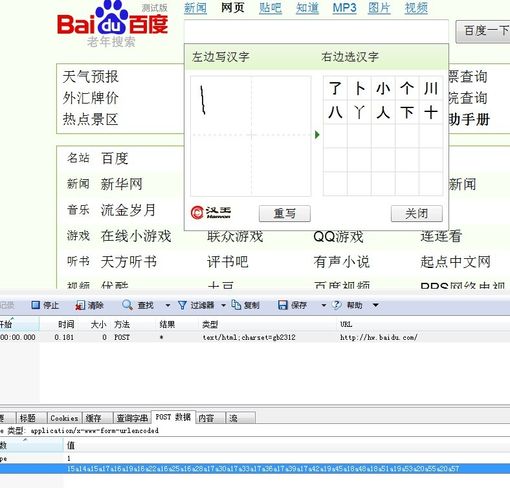
Task: Click the 复制 copy icon
Action: tap(236, 305)
